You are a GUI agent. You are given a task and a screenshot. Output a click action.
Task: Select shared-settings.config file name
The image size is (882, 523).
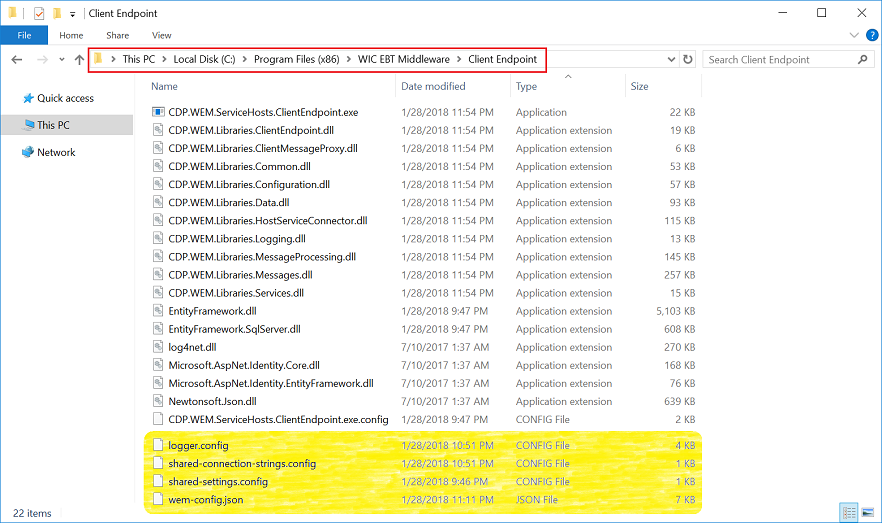point(218,481)
